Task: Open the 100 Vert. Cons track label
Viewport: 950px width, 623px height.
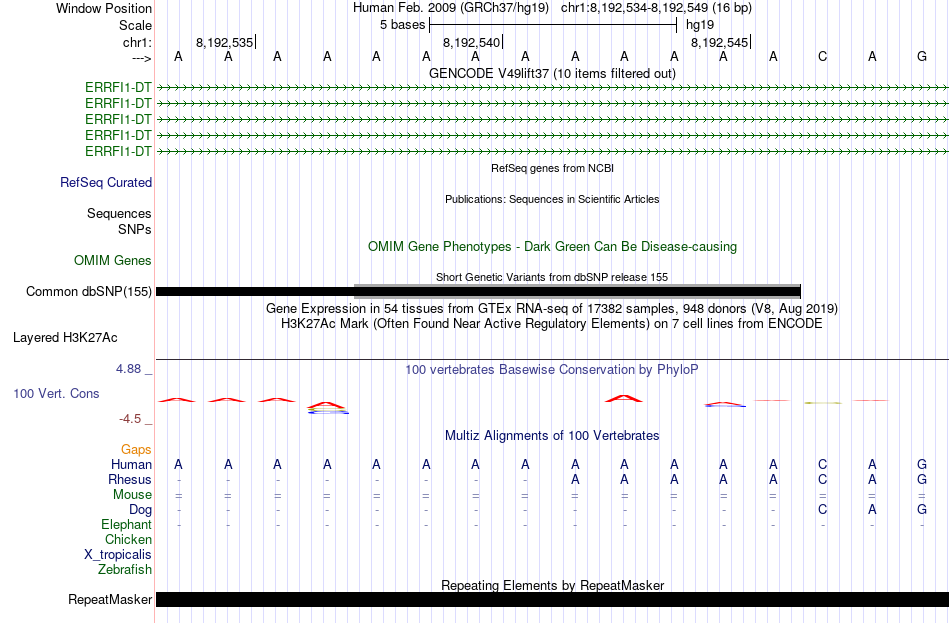Action: (x=56, y=393)
